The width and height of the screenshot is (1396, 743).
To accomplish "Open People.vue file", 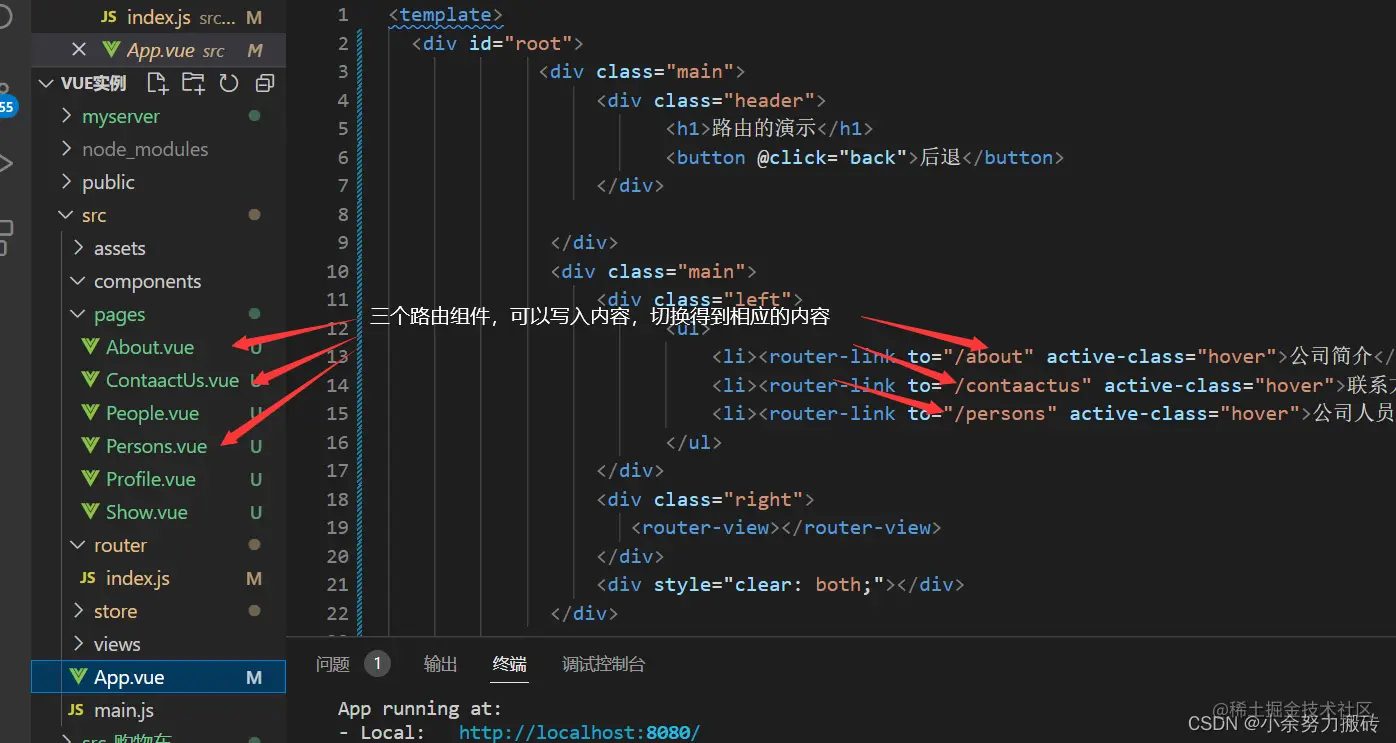I will pos(152,413).
